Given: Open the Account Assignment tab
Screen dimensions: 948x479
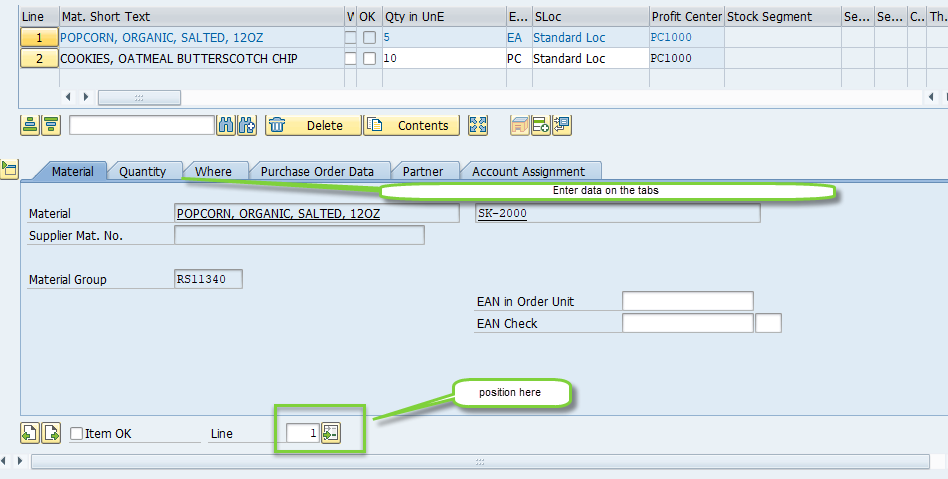Looking at the screenshot, I should click(528, 171).
